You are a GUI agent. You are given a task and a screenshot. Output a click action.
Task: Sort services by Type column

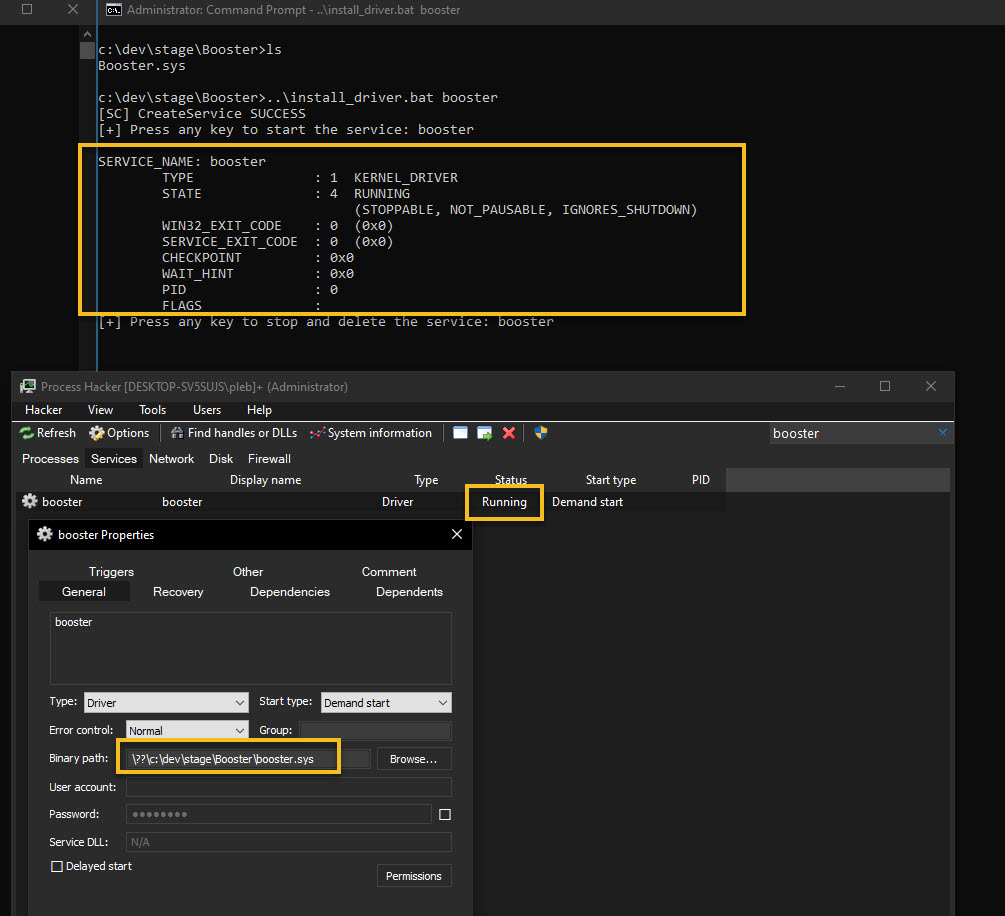coord(426,480)
